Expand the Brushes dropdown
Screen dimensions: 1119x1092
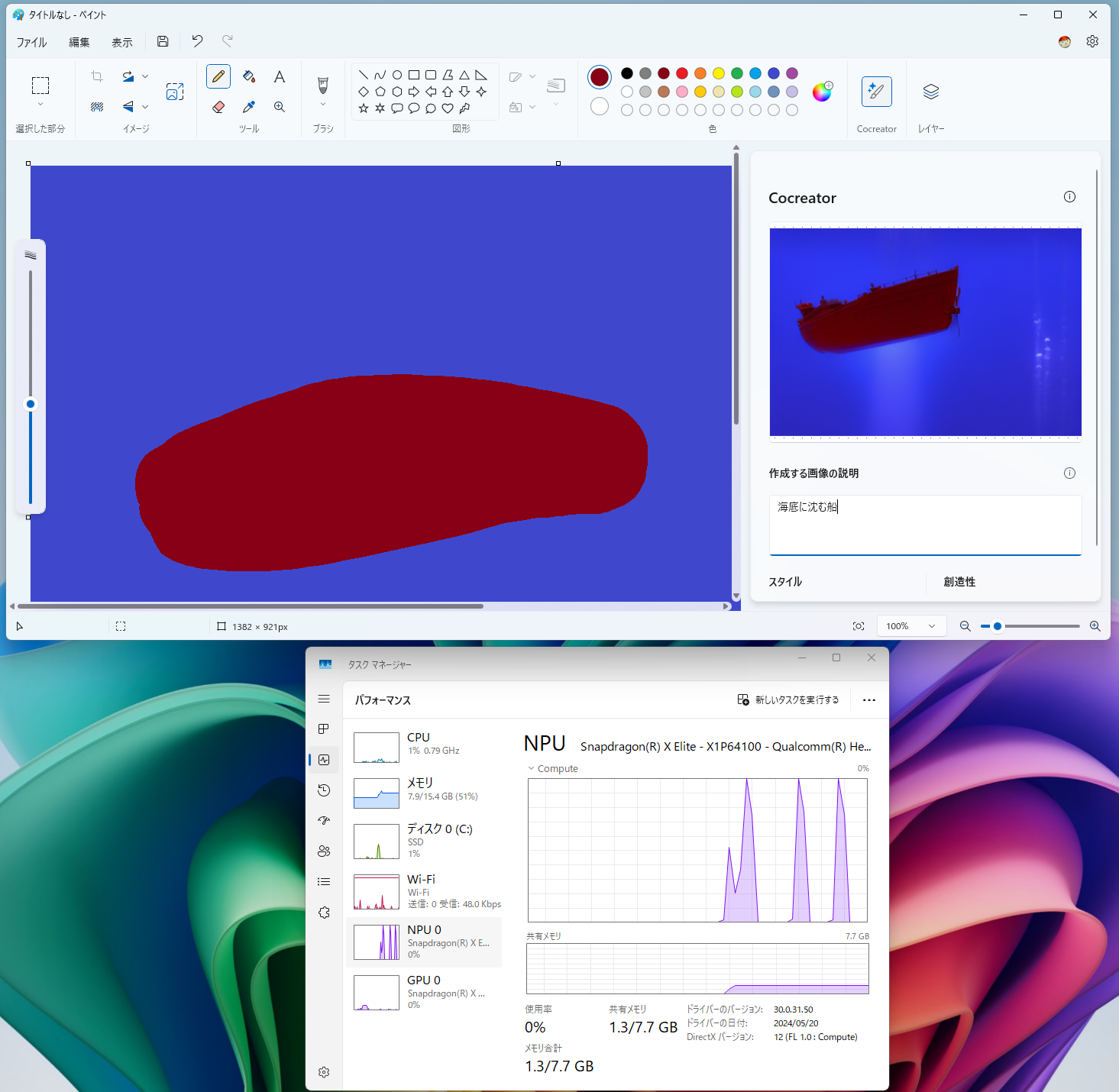[323, 105]
